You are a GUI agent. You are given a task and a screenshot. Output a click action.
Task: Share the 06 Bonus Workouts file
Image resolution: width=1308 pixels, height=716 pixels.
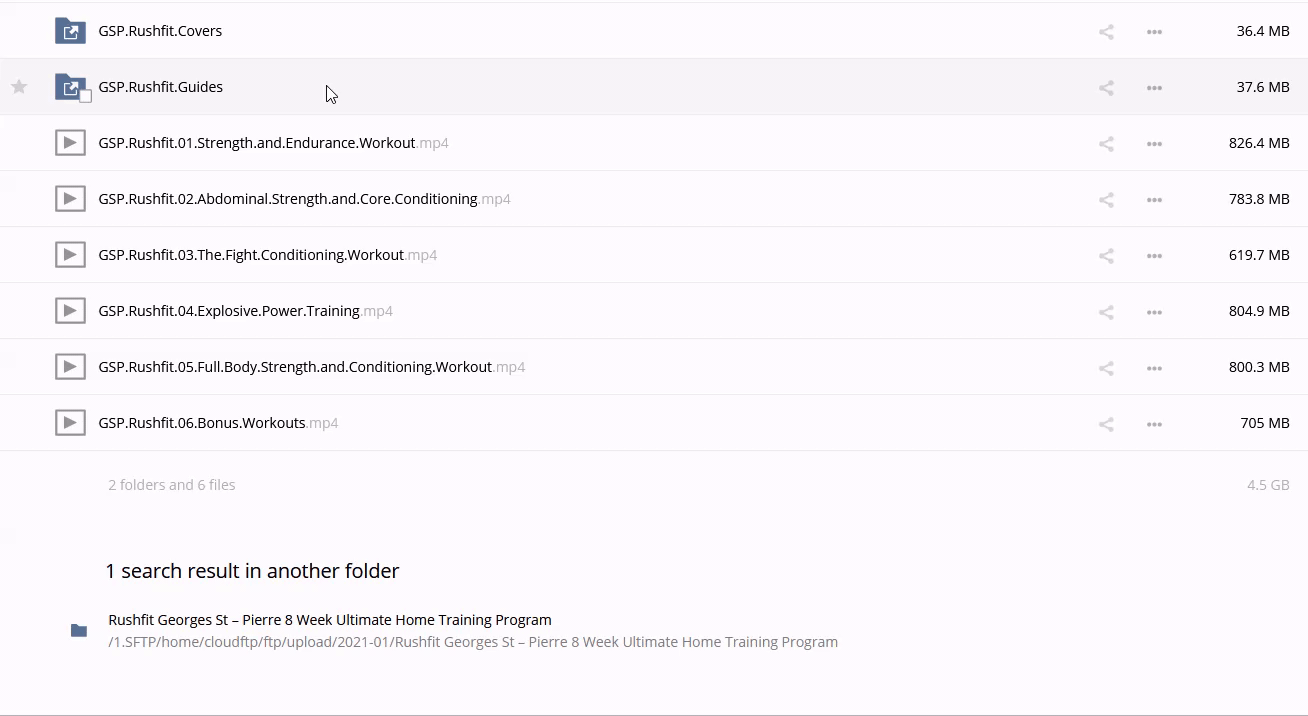click(x=1106, y=424)
